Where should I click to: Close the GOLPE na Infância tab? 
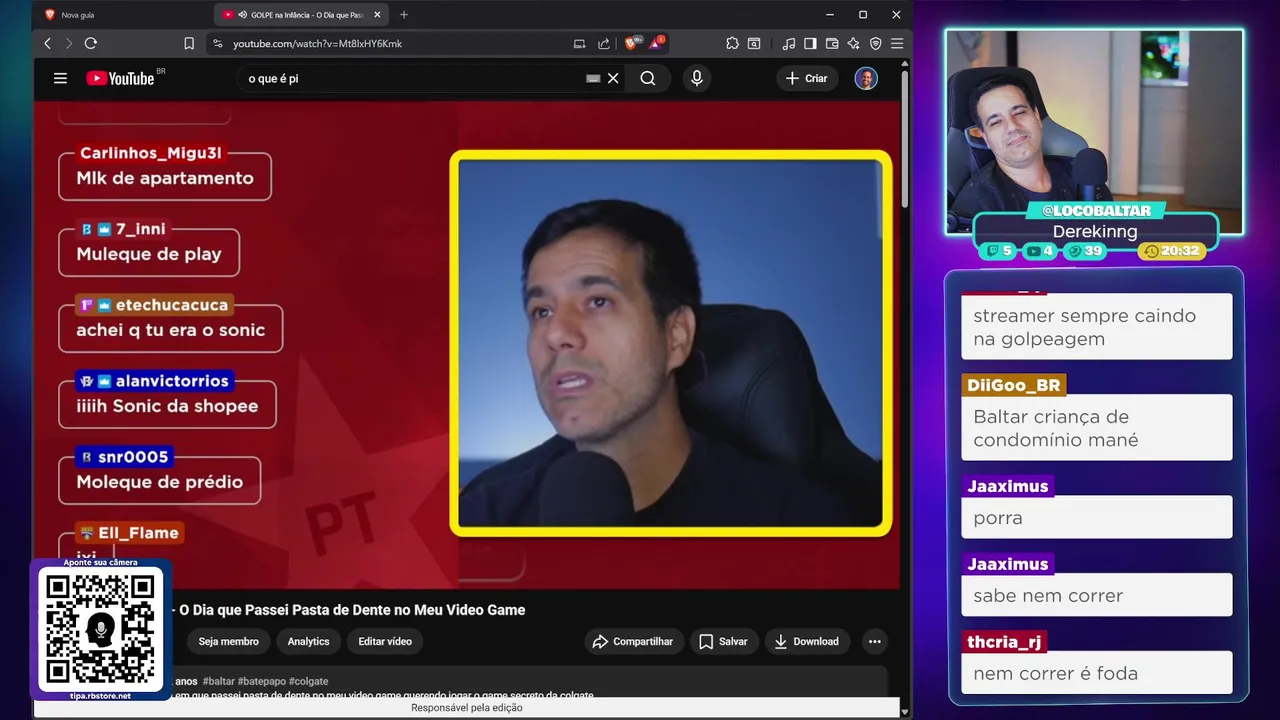pyautogui.click(x=376, y=14)
